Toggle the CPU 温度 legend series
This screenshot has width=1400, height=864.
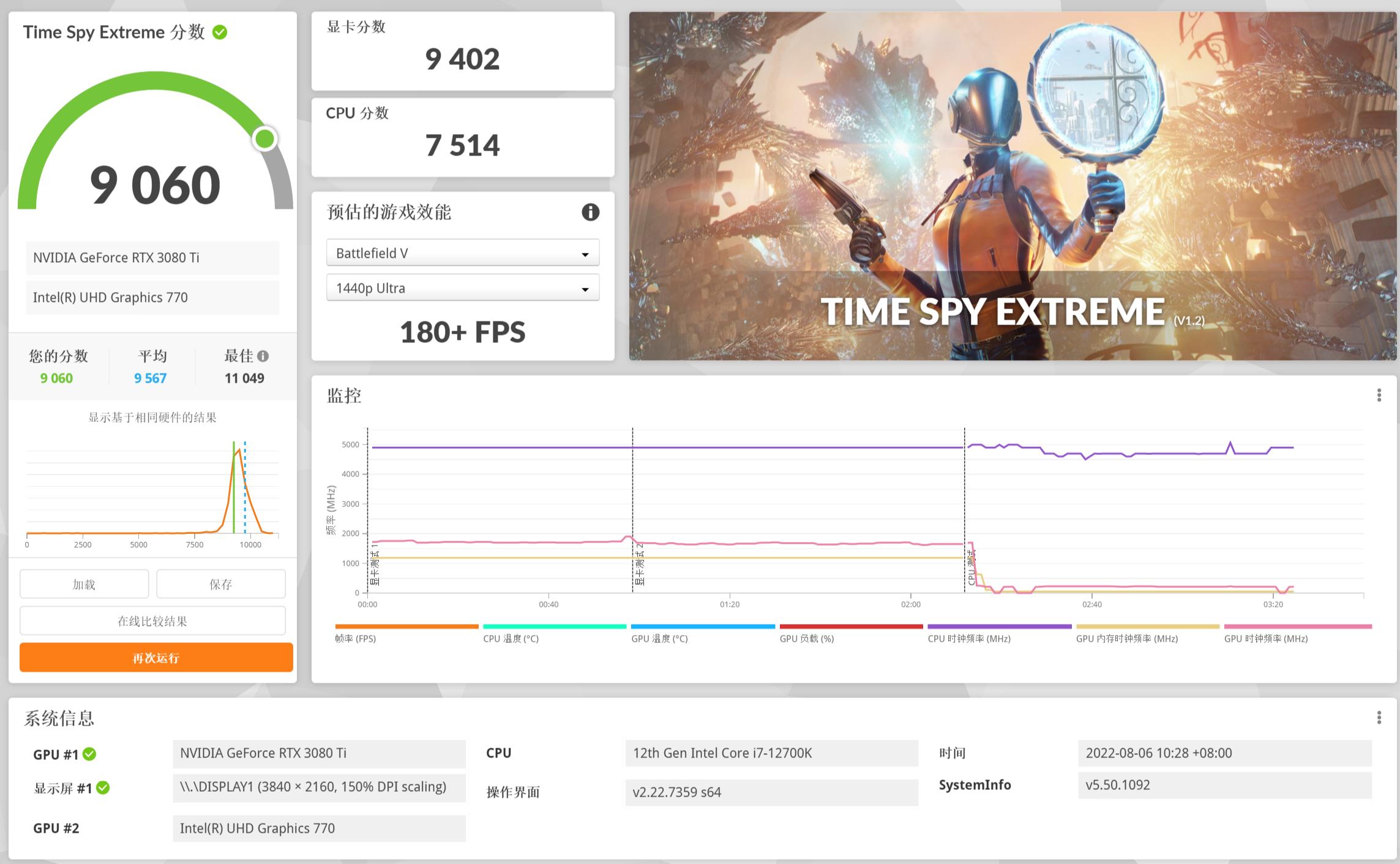pos(511,639)
